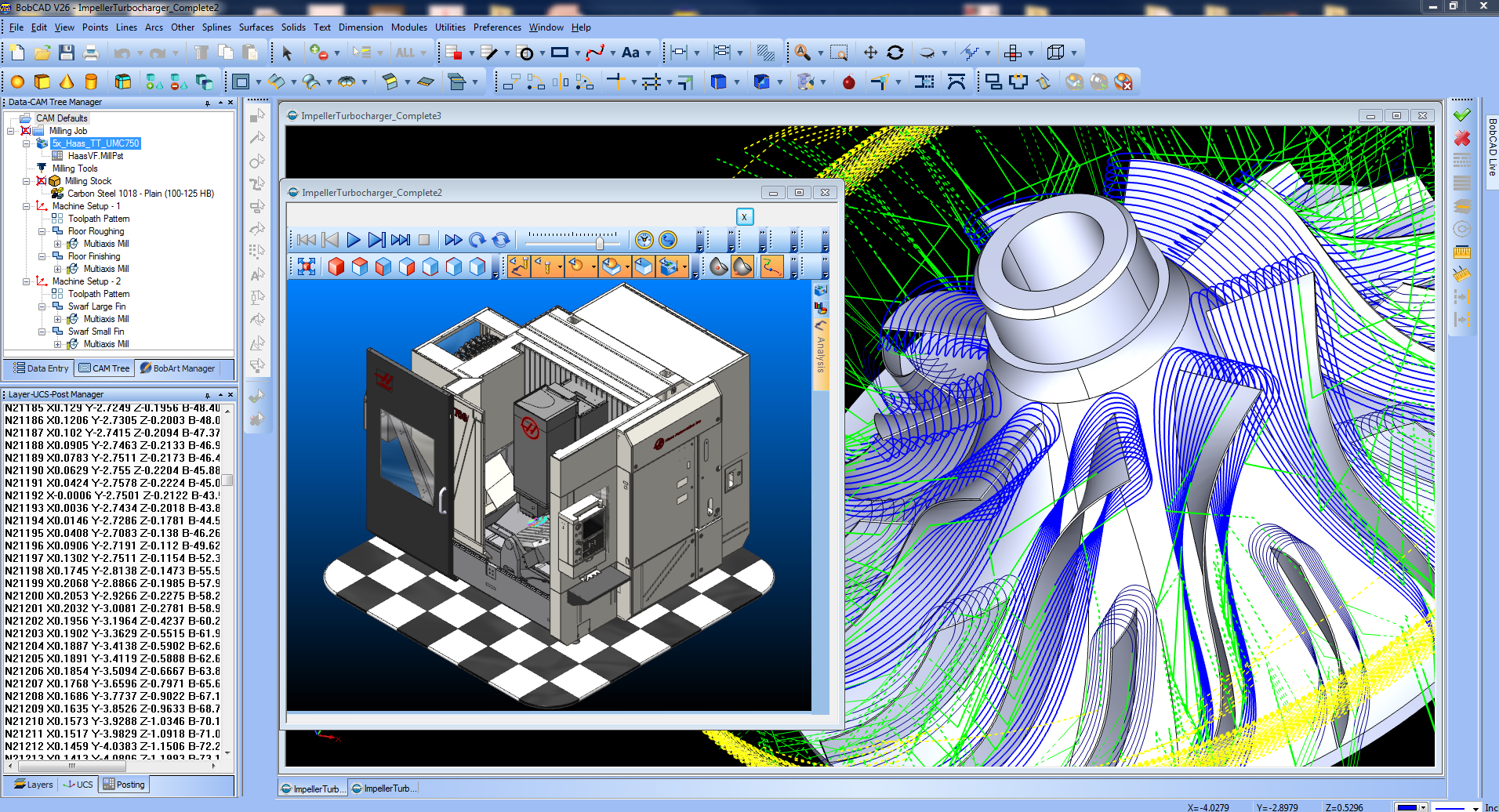Click the stopwatch timer icon in simulation toolbar
The image size is (1499, 812).
644,240
